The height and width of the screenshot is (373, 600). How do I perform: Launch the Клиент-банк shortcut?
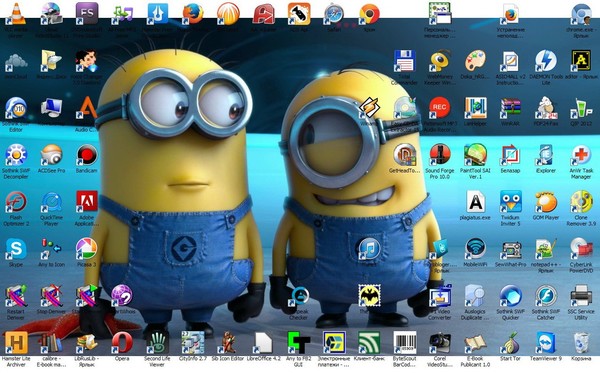(x=369, y=343)
